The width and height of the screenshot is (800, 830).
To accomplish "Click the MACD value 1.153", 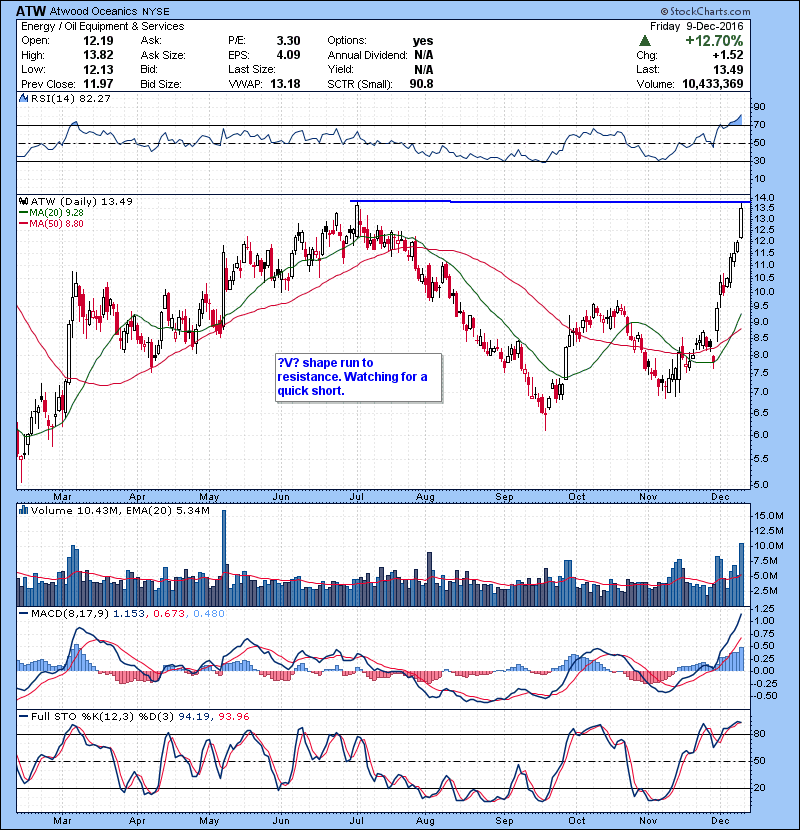I will pyautogui.click(x=129, y=614).
